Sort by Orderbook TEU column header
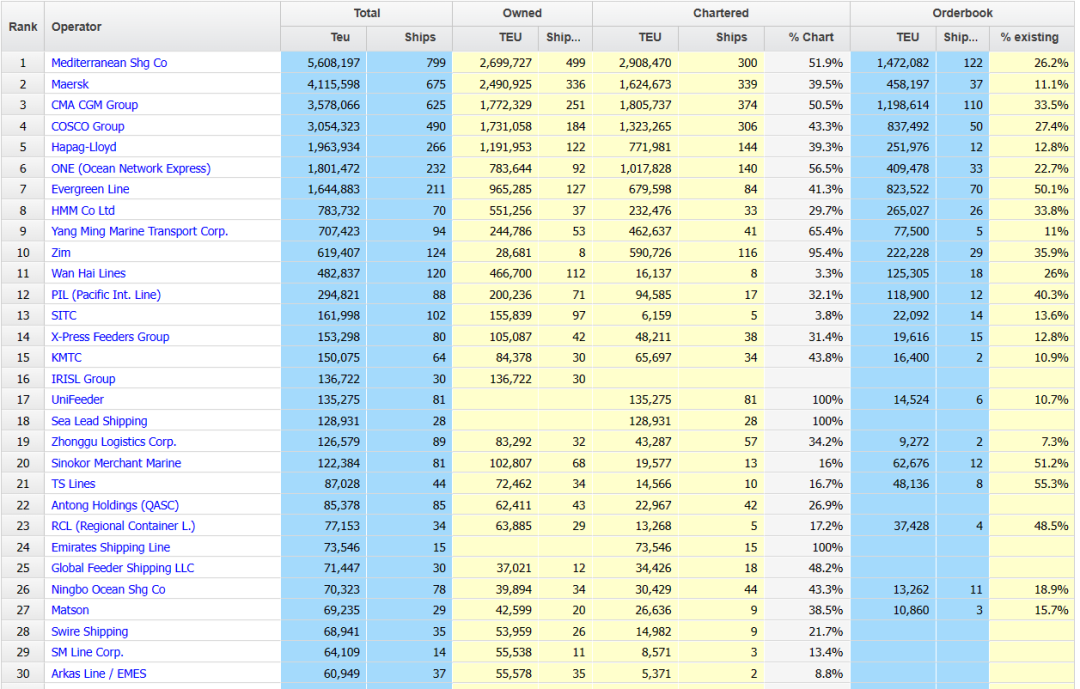 (893, 37)
